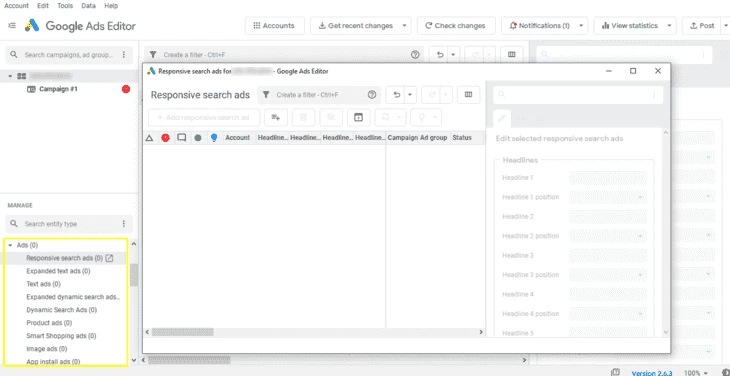Image resolution: width=730 pixels, height=376 pixels.
Task: Click the search magnifier in the right edit panel
Action: coord(501,95)
